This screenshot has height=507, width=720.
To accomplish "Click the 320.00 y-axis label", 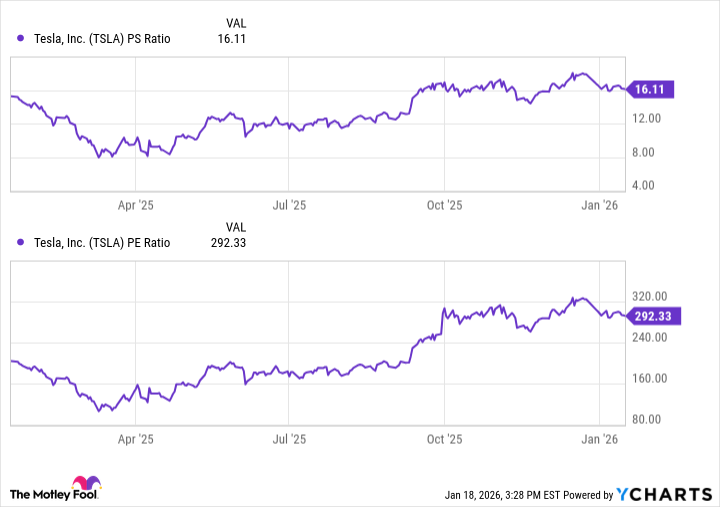I will click(x=651, y=297).
